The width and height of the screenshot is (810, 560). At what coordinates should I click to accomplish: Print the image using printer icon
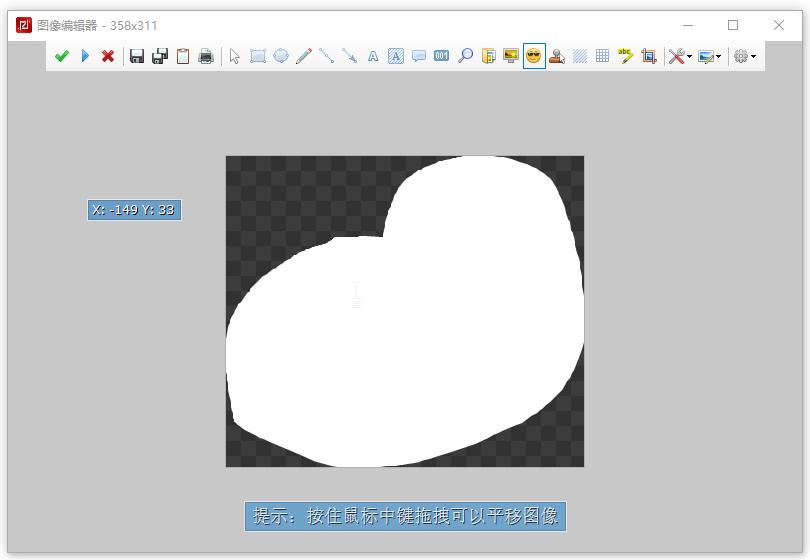pyautogui.click(x=206, y=57)
